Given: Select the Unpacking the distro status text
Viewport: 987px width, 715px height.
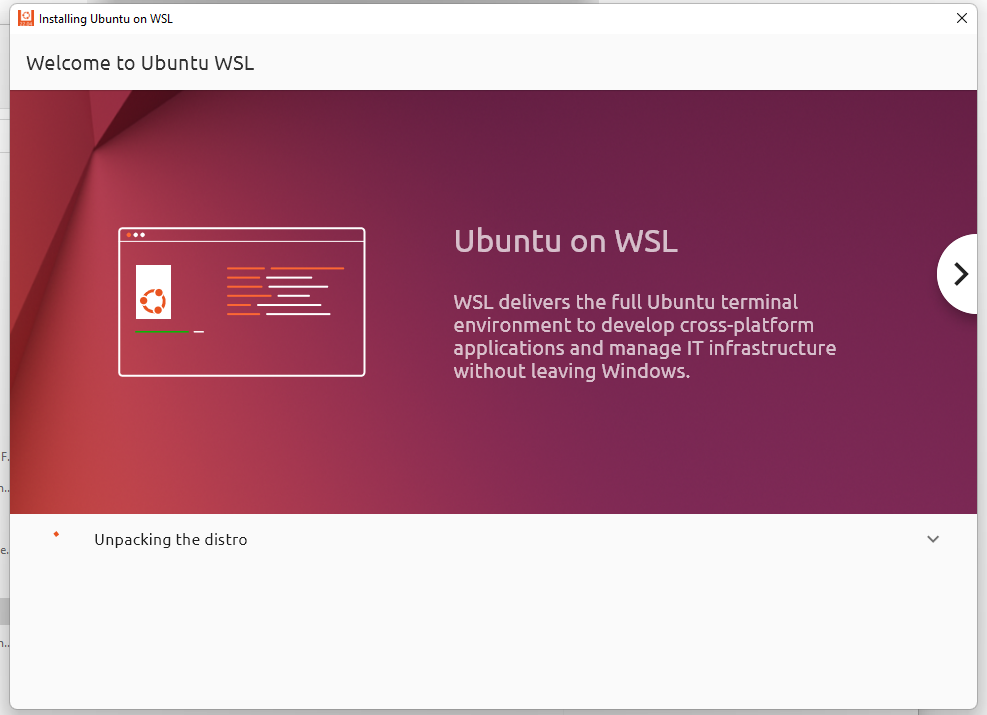Looking at the screenshot, I should click(x=170, y=540).
